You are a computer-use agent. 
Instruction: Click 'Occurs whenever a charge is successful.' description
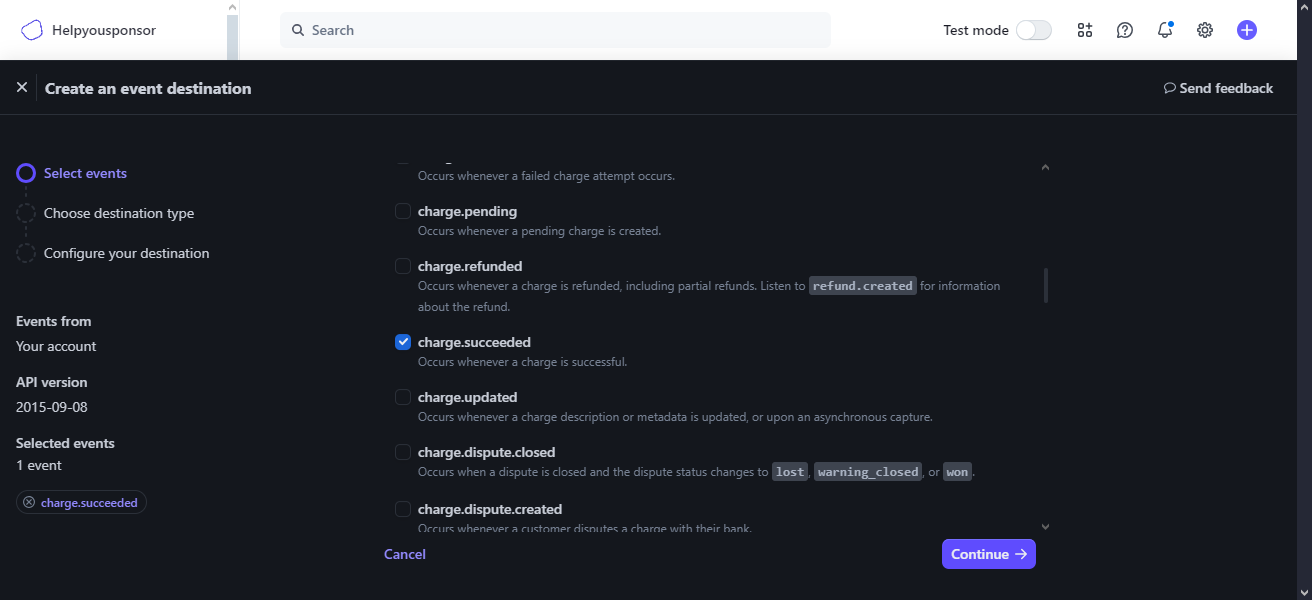(523, 362)
